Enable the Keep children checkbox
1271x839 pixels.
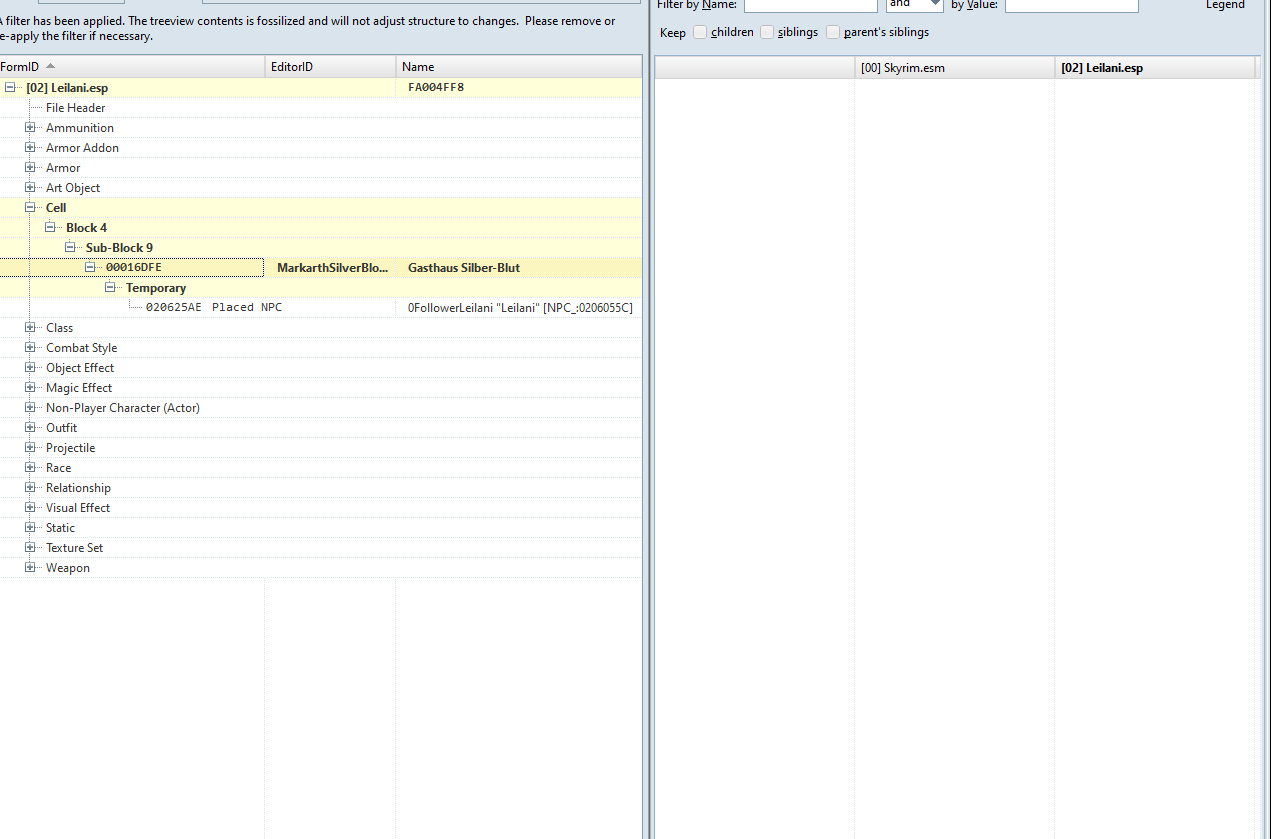(700, 32)
